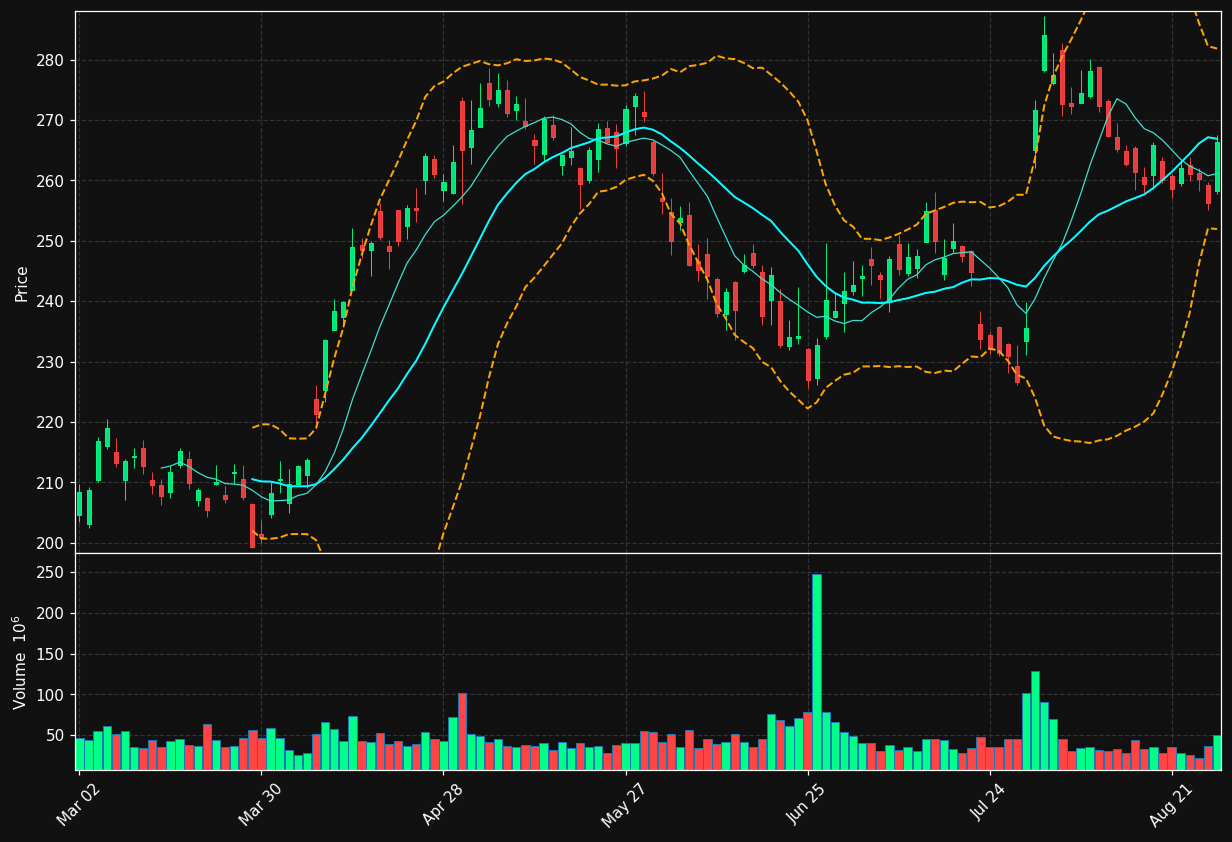Click the 270 price tick label
This screenshot has height=842, width=1232.
tap(51, 121)
